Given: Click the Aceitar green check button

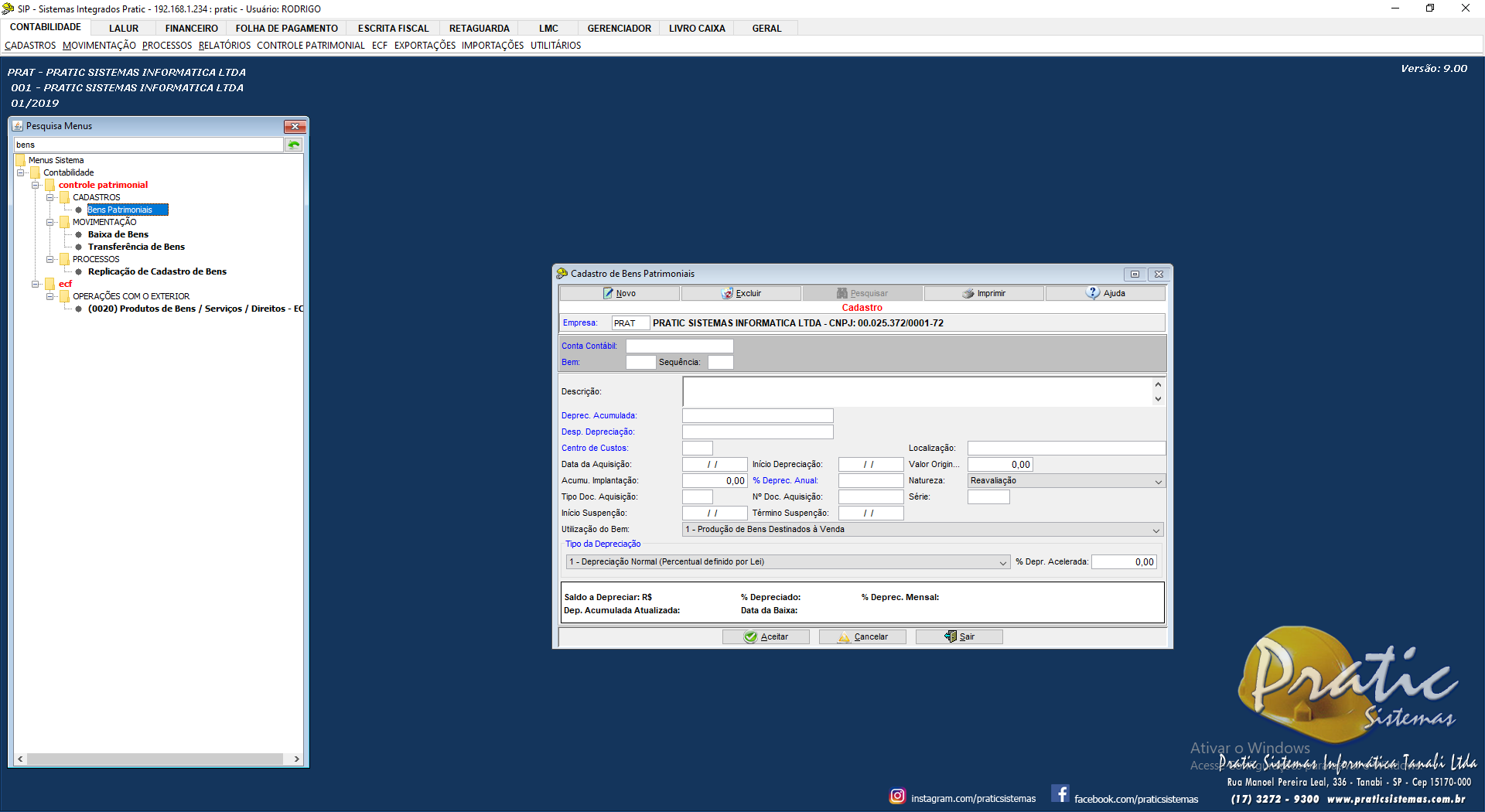Looking at the screenshot, I should (x=766, y=637).
